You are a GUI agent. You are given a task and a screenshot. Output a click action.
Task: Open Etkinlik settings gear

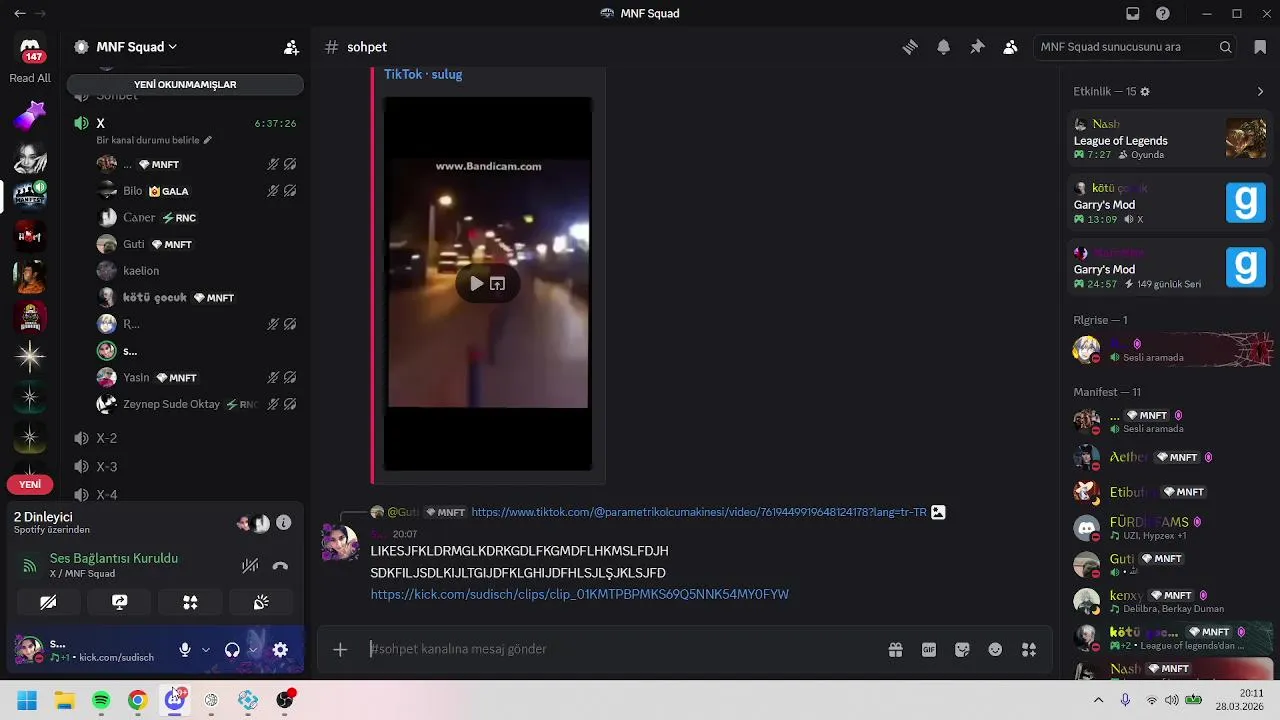tap(1145, 92)
